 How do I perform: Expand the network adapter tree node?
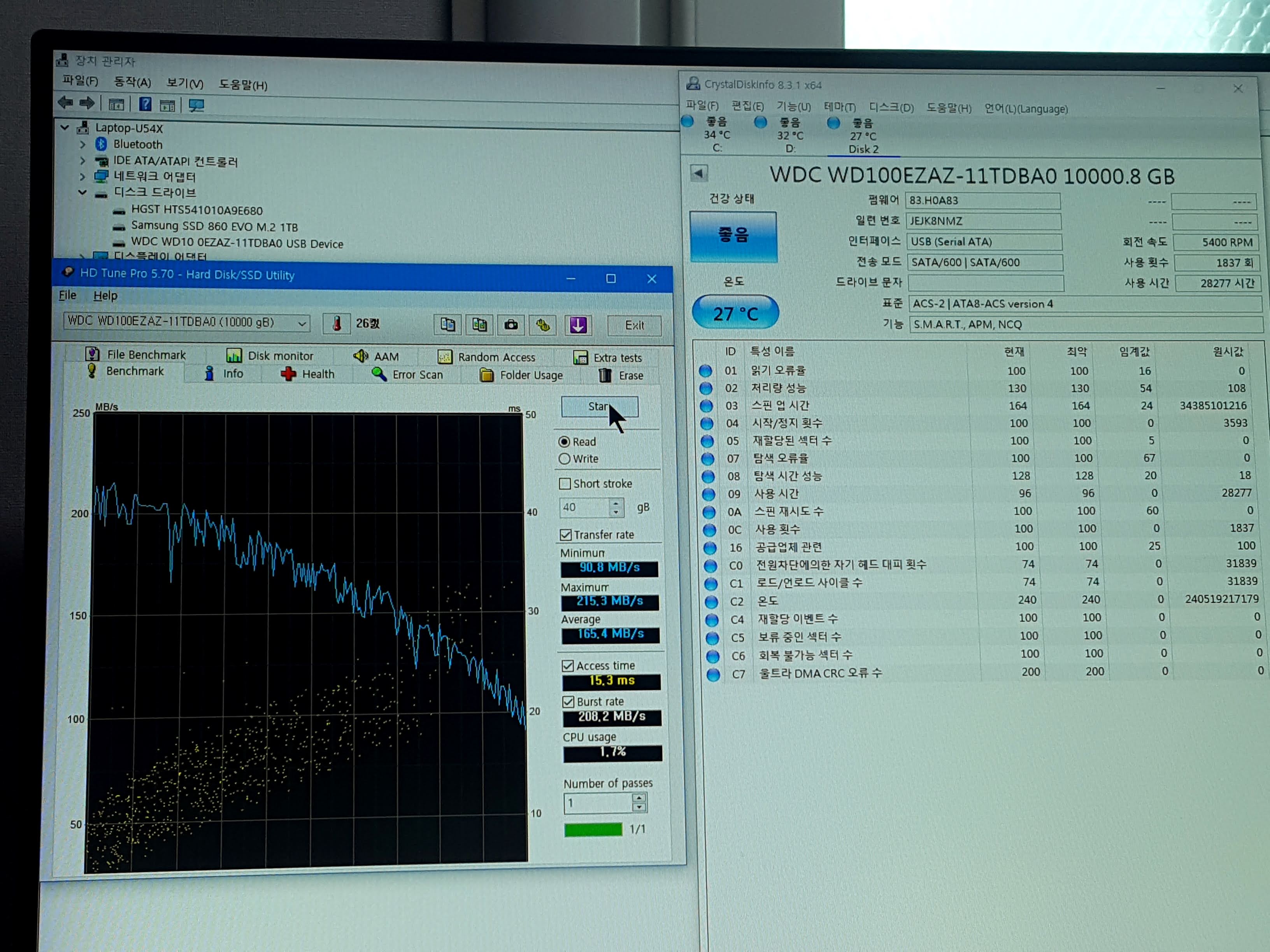(82, 176)
